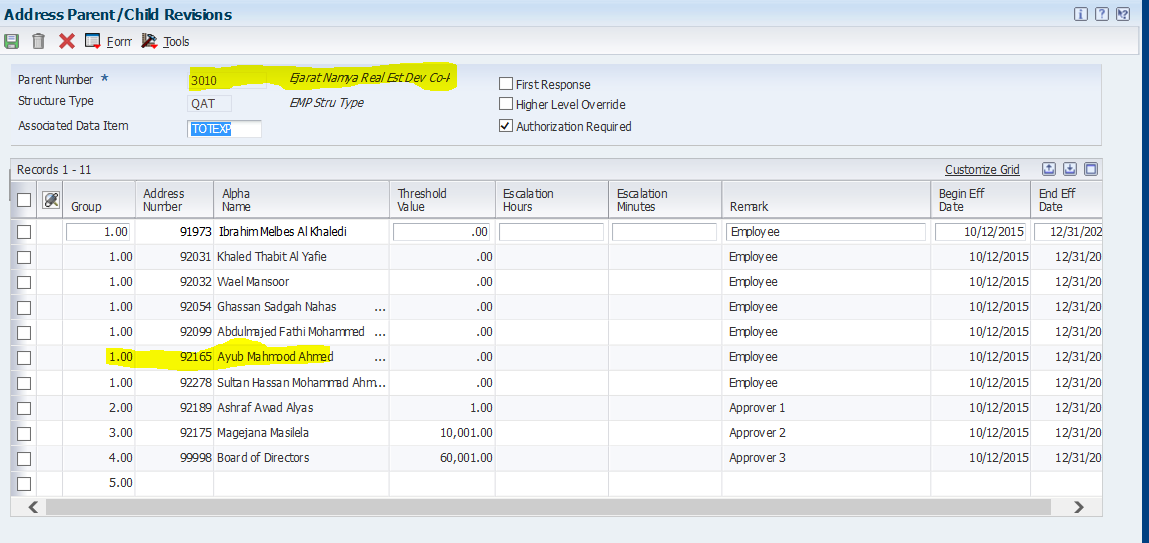Click the Address Number column header
Image resolution: width=1149 pixels, height=543 pixels.
click(174, 200)
